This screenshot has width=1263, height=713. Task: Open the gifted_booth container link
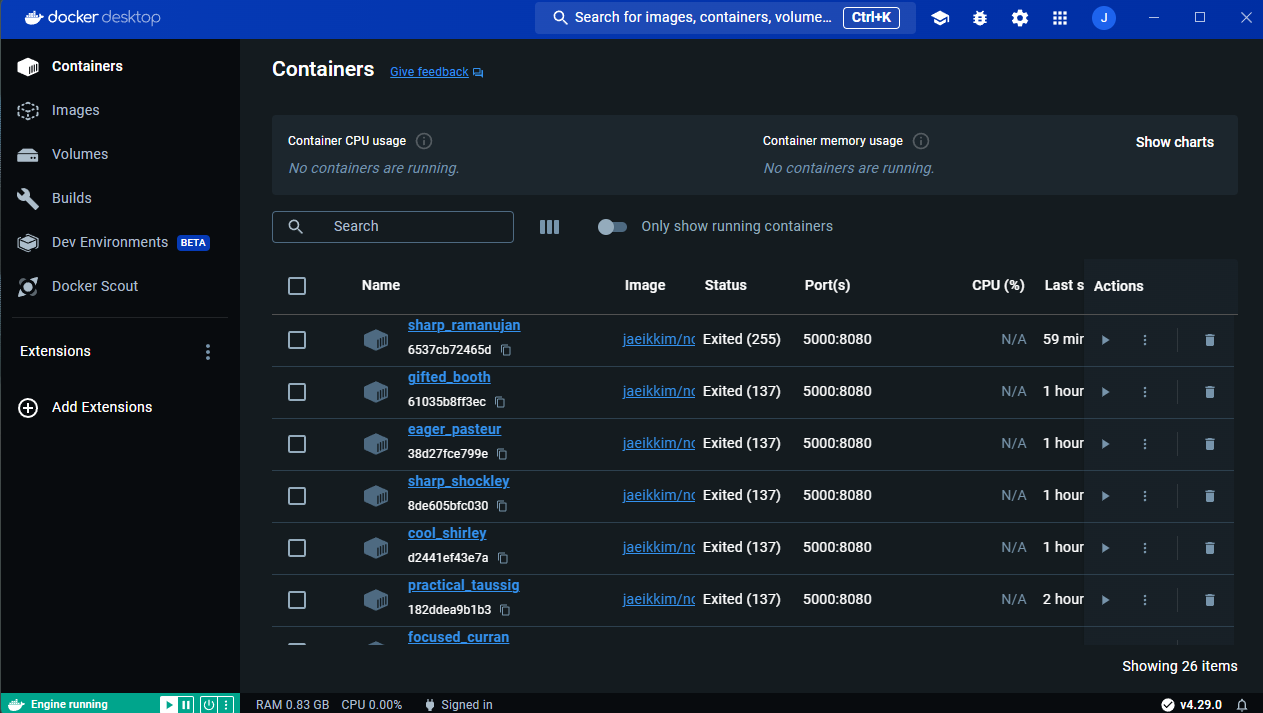click(x=449, y=377)
